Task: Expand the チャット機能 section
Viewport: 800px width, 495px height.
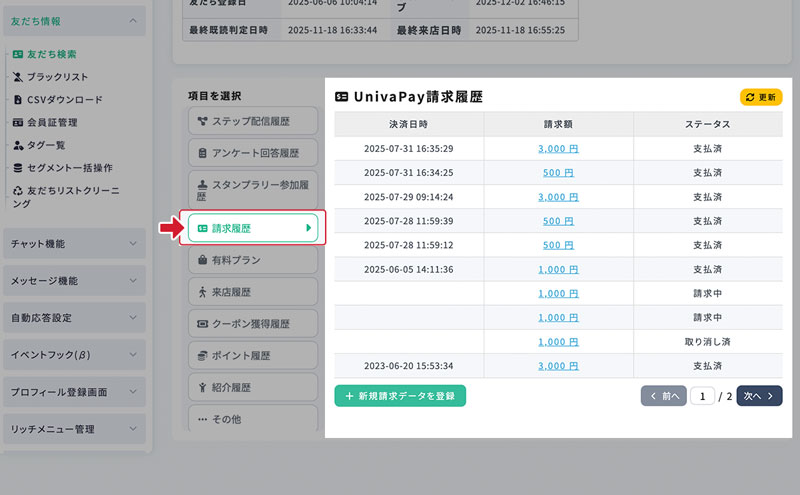Action: pyautogui.click(x=133, y=244)
